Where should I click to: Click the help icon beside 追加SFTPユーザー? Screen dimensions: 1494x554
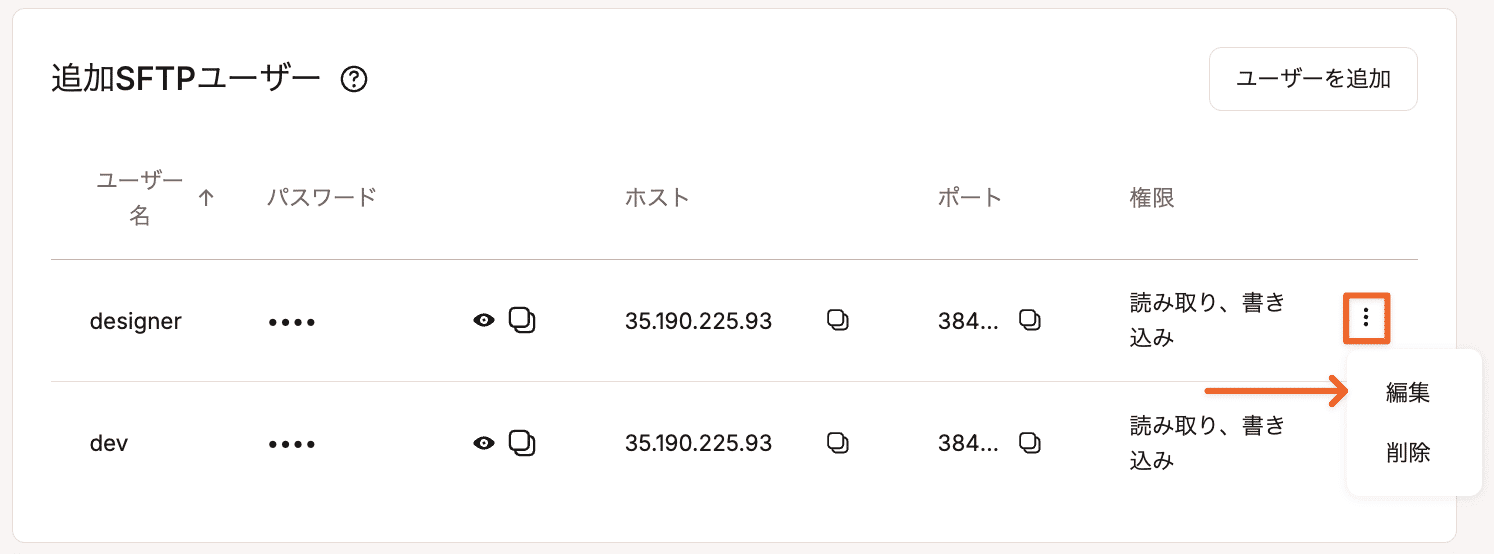[354, 79]
